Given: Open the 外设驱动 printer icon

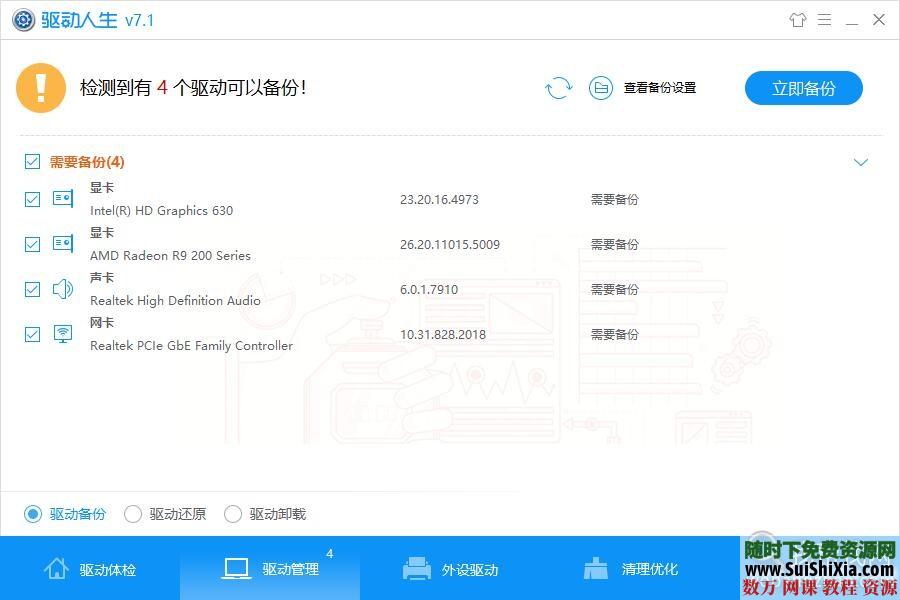Looking at the screenshot, I should (x=415, y=566).
